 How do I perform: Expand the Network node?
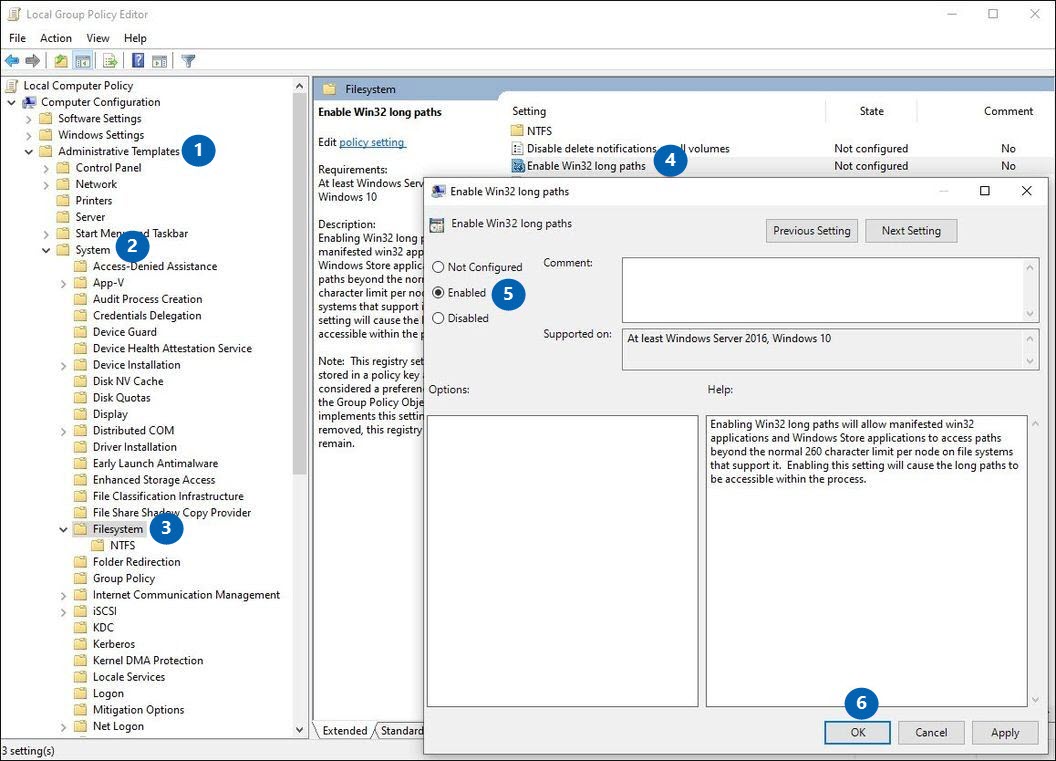pyautogui.click(x=46, y=185)
